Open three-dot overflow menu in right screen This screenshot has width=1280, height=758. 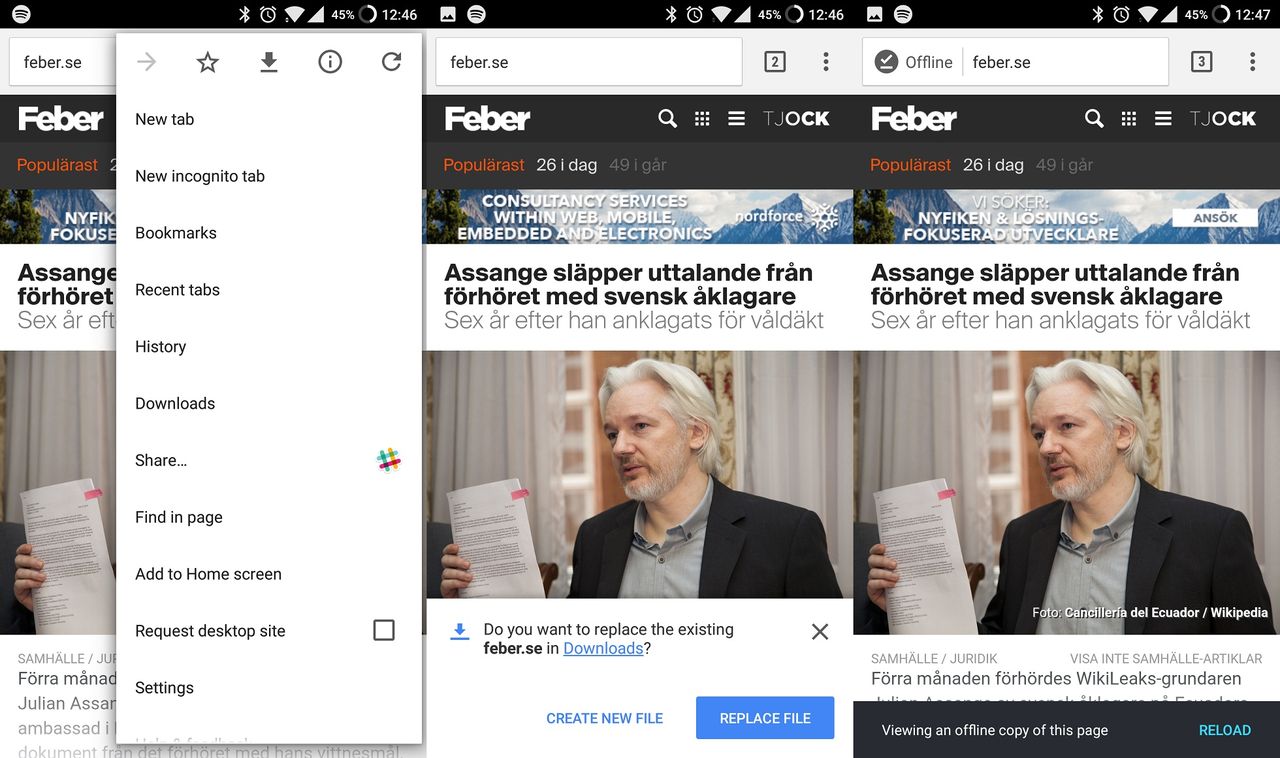click(1252, 62)
